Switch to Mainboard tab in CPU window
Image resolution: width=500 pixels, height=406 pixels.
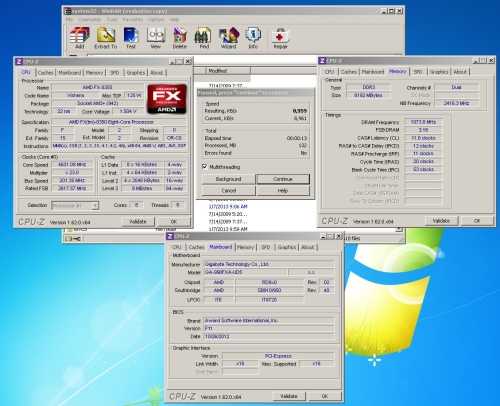[70, 73]
